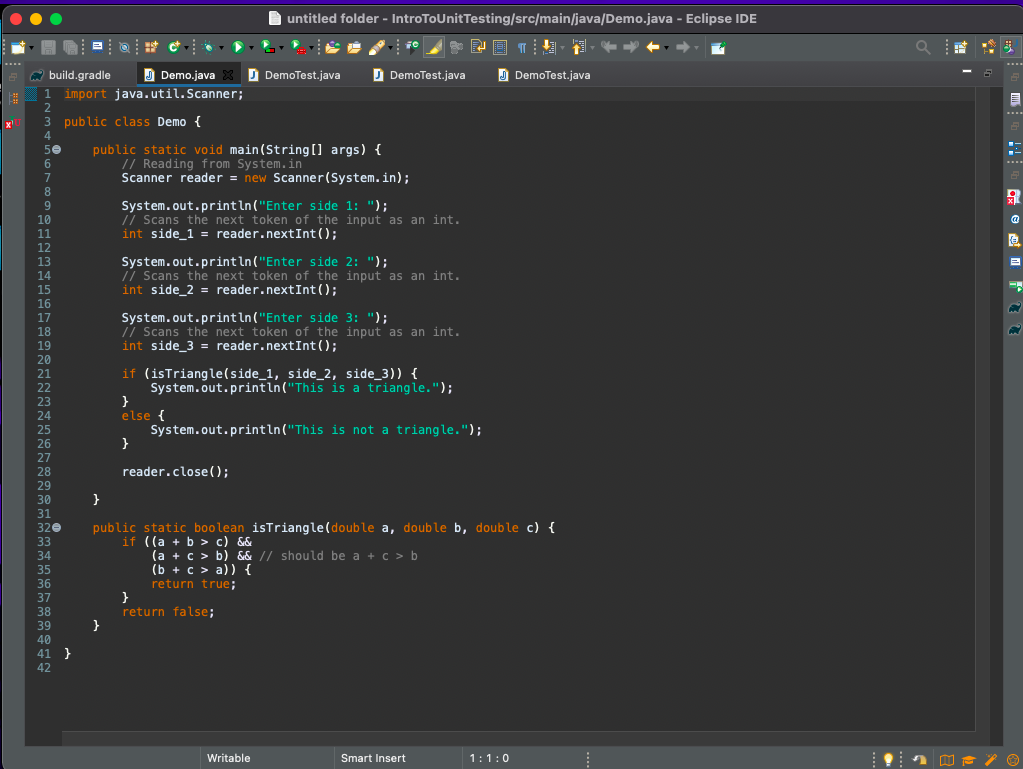1023x769 pixels.
Task: Click 'reader.close();' on line 28
Action: (x=176, y=472)
